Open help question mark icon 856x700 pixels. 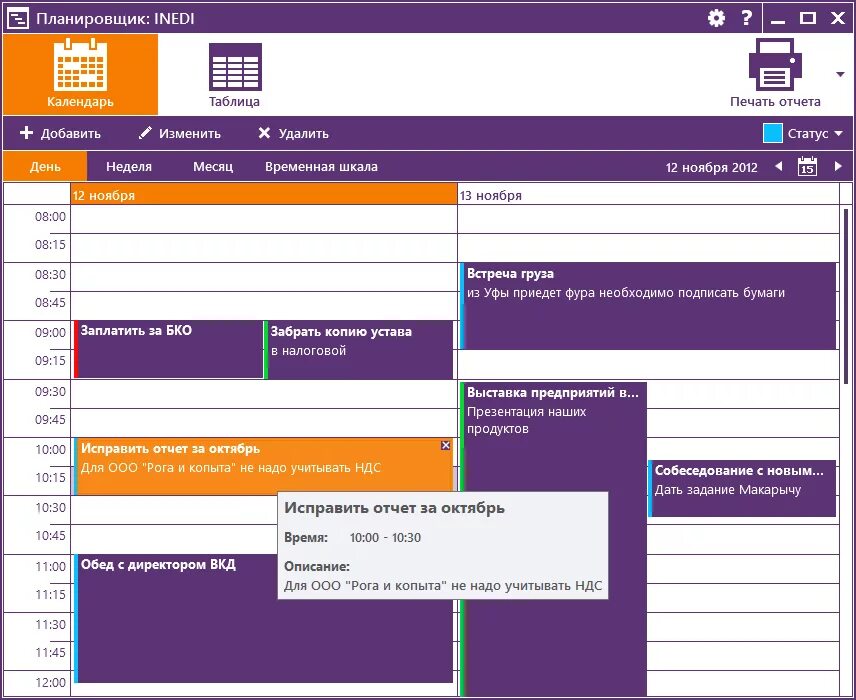[746, 18]
